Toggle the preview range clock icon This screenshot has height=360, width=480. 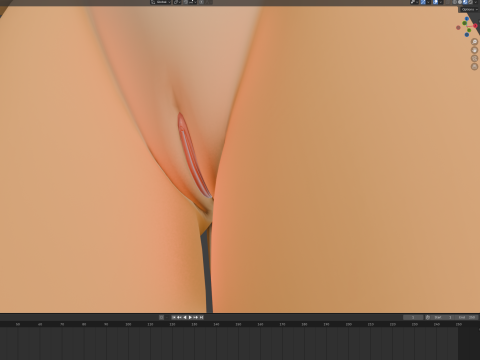click(428, 317)
